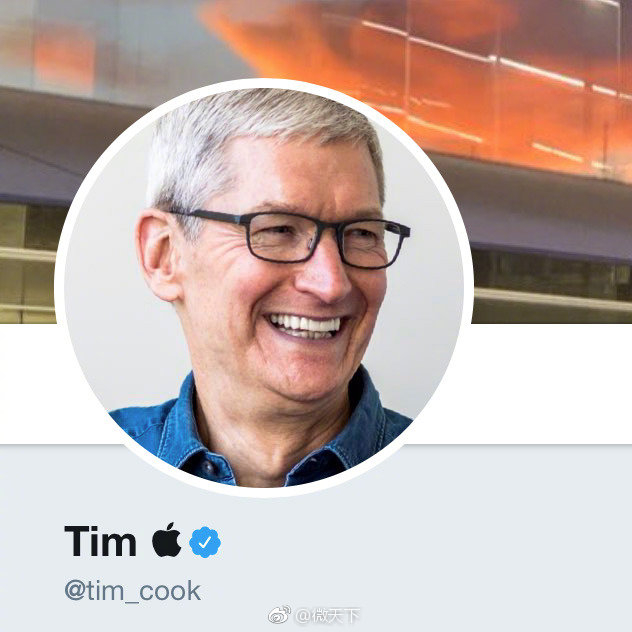Click the leaf of the Apple logo

[x=171, y=527]
